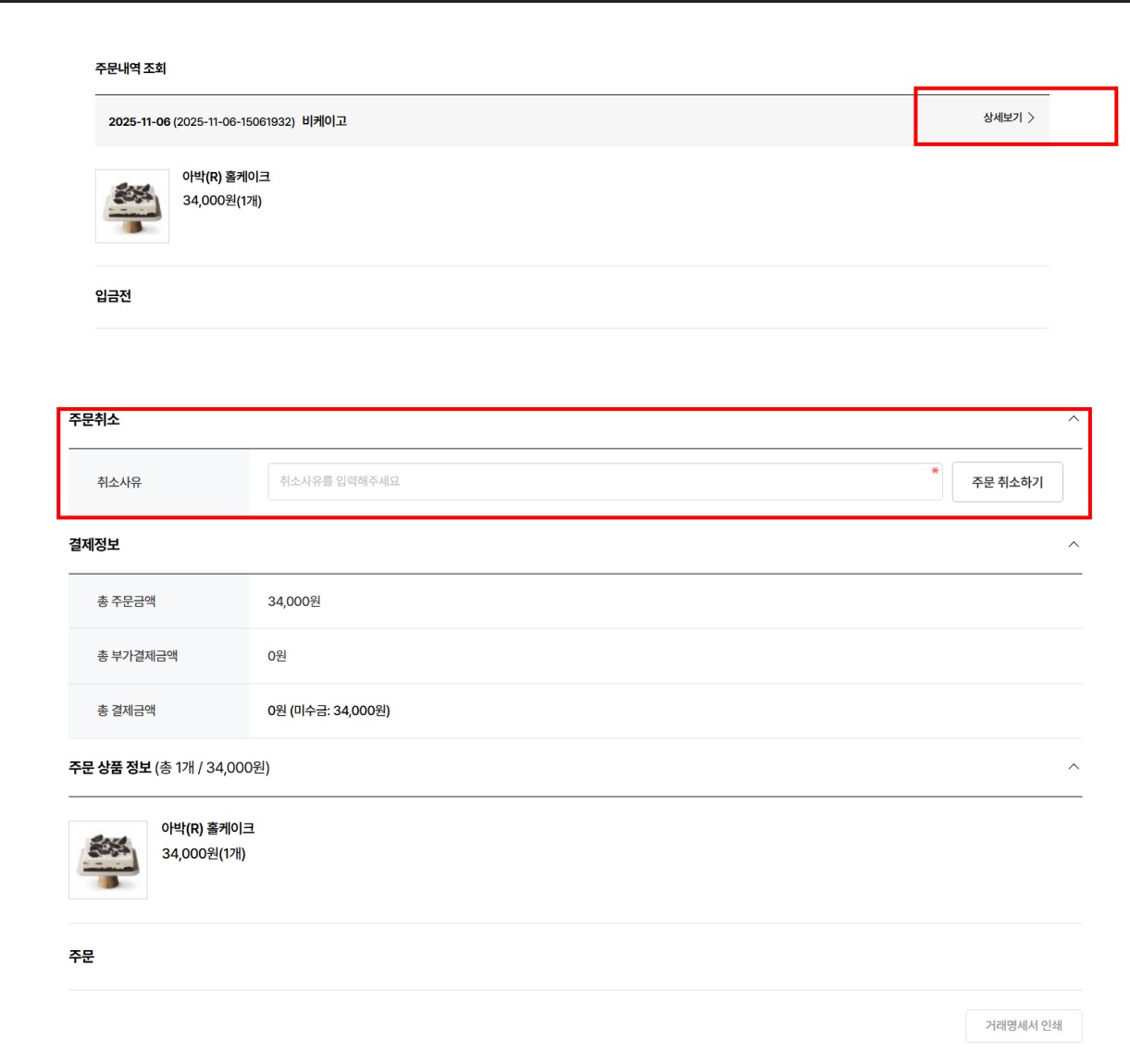Viewport: 1130px width, 1064px height.
Task: Collapse the 주문취소 section chevron
Action: (x=1074, y=419)
